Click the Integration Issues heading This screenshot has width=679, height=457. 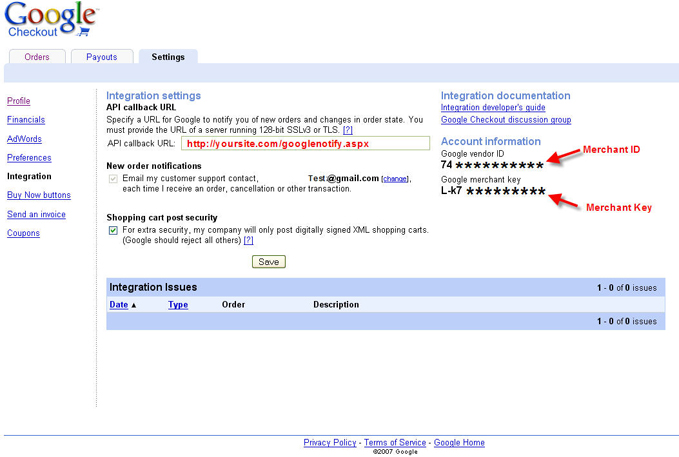(153, 287)
